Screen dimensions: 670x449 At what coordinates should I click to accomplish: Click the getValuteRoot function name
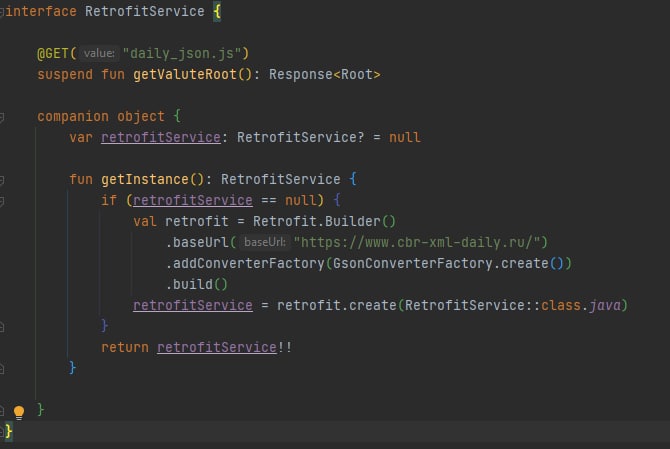click(185, 74)
